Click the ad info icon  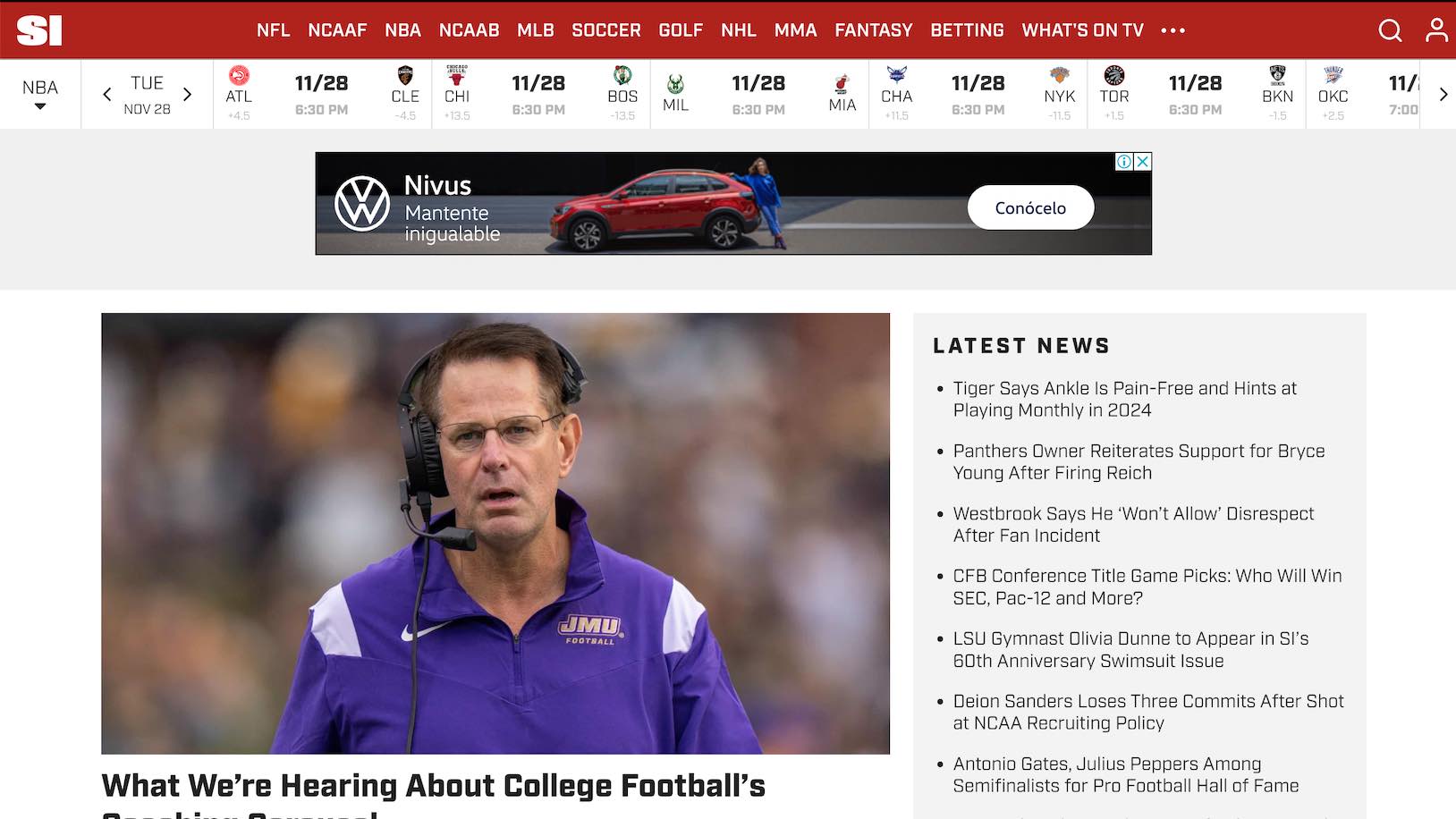click(x=1124, y=162)
